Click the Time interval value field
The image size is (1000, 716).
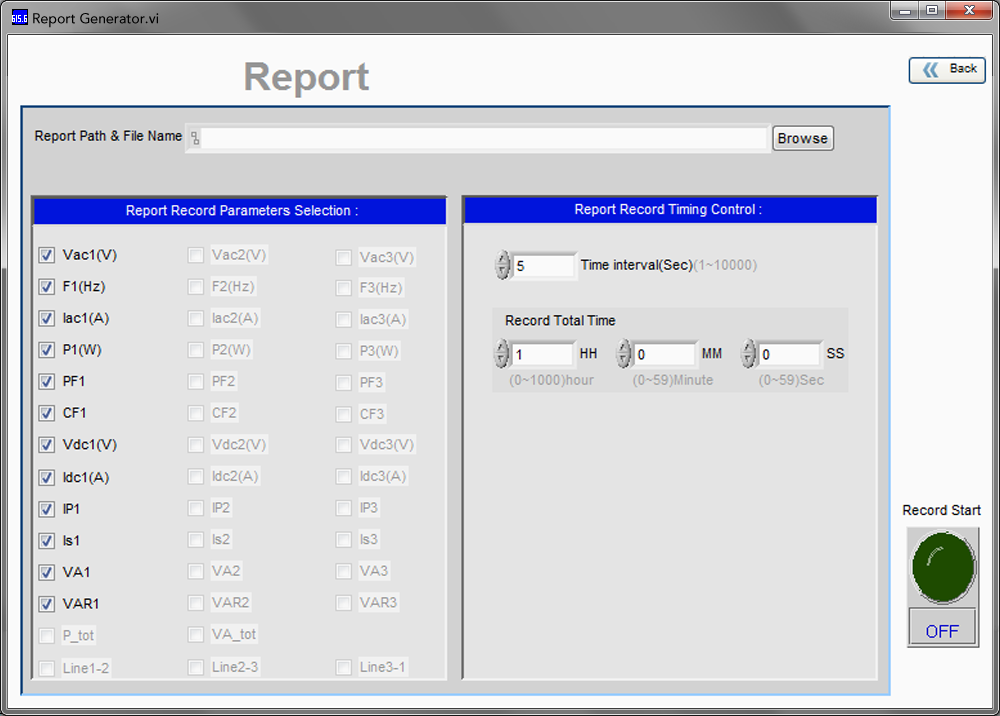[543, 266]
